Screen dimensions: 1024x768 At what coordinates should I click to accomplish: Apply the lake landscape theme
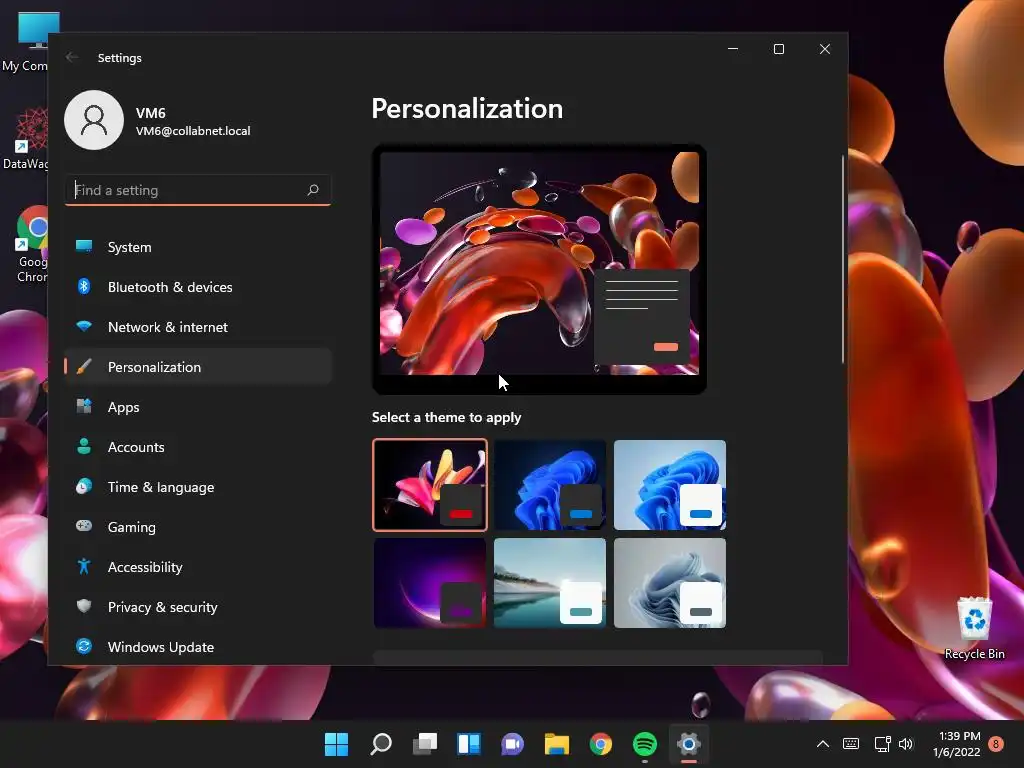(550, 583)
